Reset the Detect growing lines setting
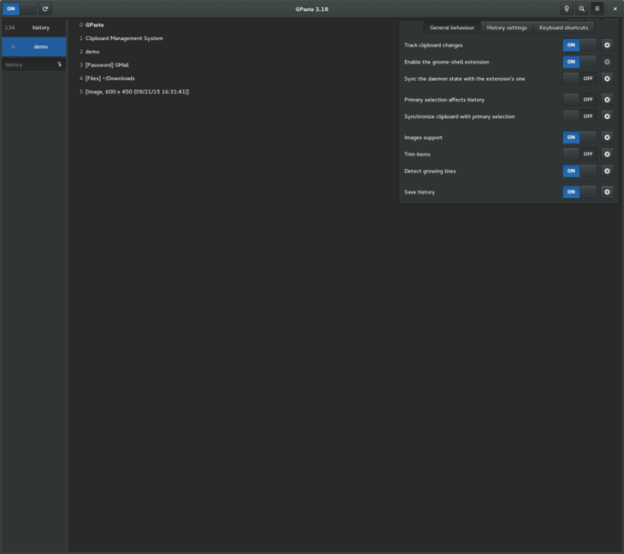Viewport: 624px width, 554px height. click(x=606, y=171)
